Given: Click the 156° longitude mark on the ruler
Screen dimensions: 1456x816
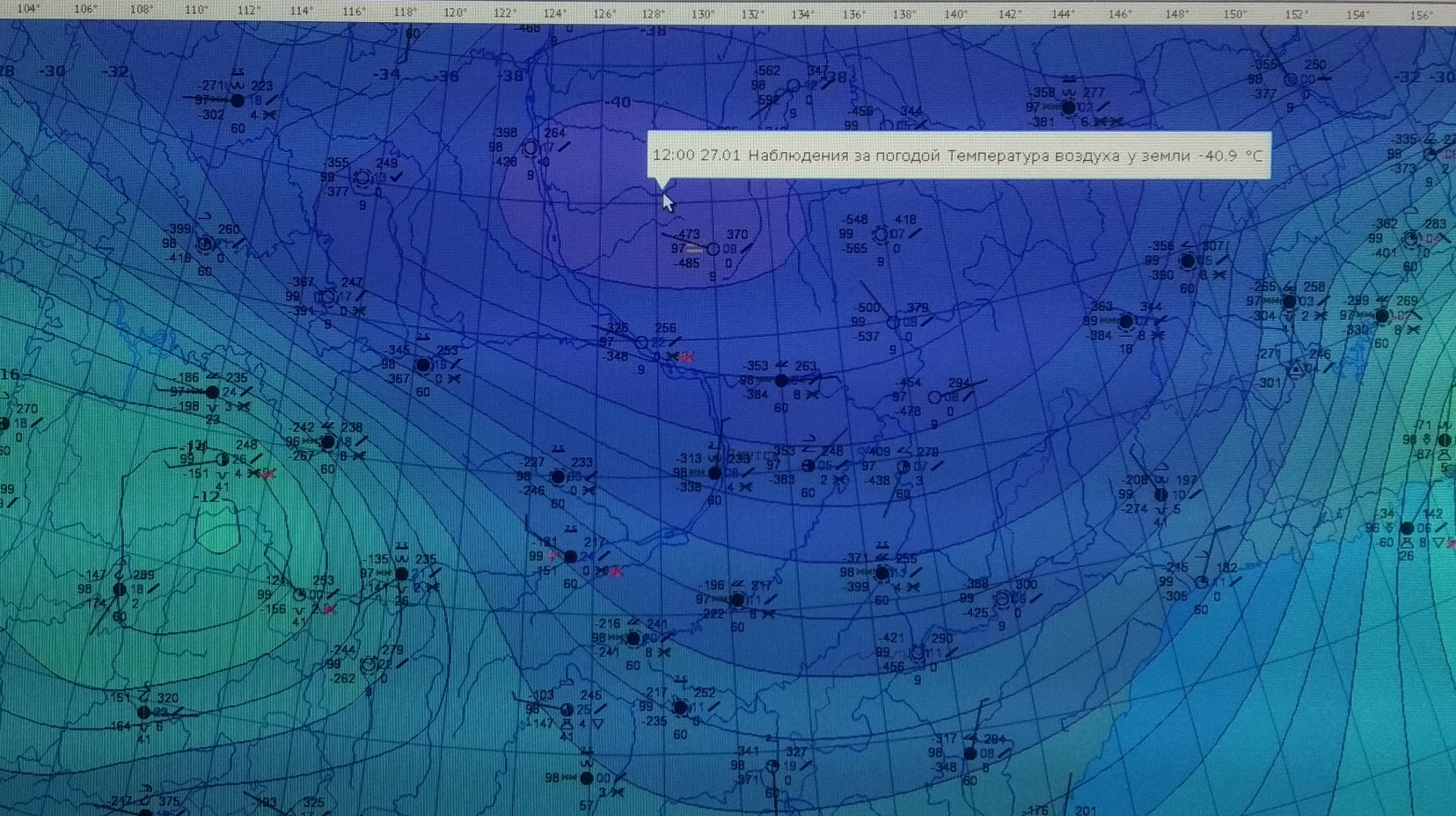Looking at the screenshot, I should click(1421, 15).
